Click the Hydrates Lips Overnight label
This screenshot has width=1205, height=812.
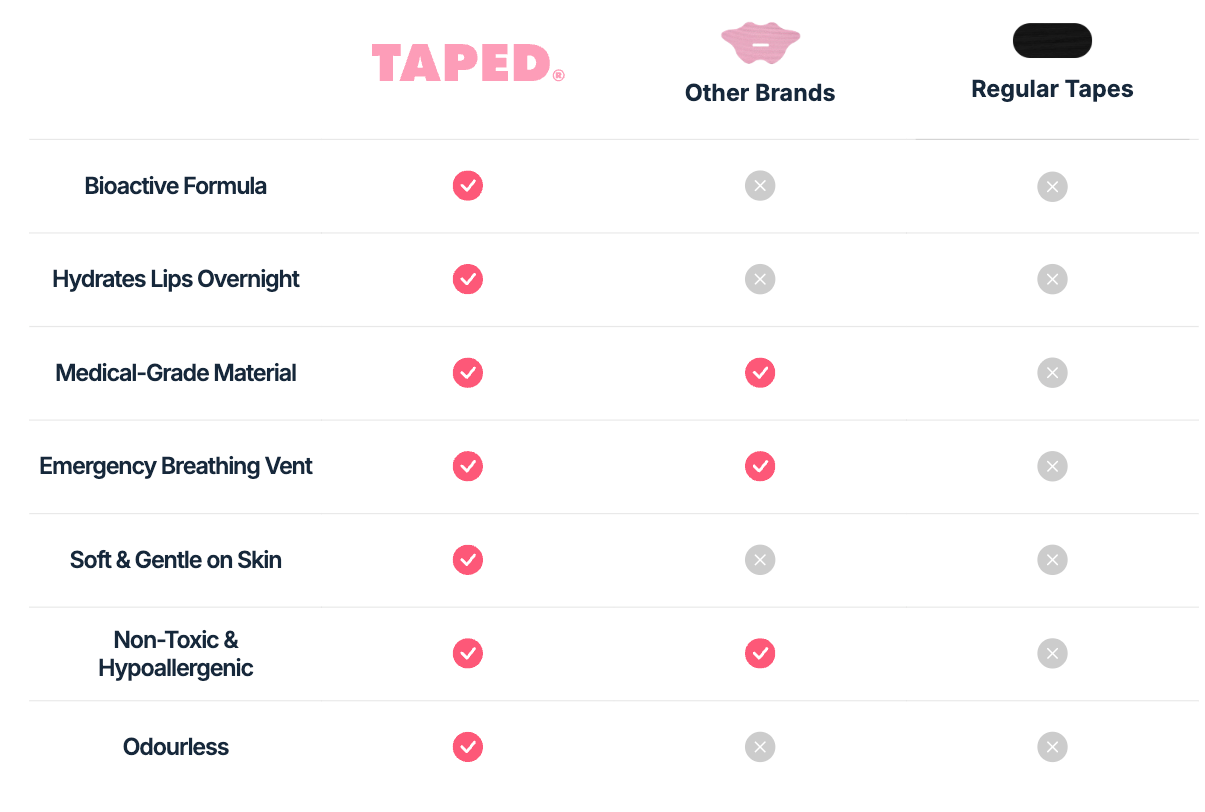176,279
